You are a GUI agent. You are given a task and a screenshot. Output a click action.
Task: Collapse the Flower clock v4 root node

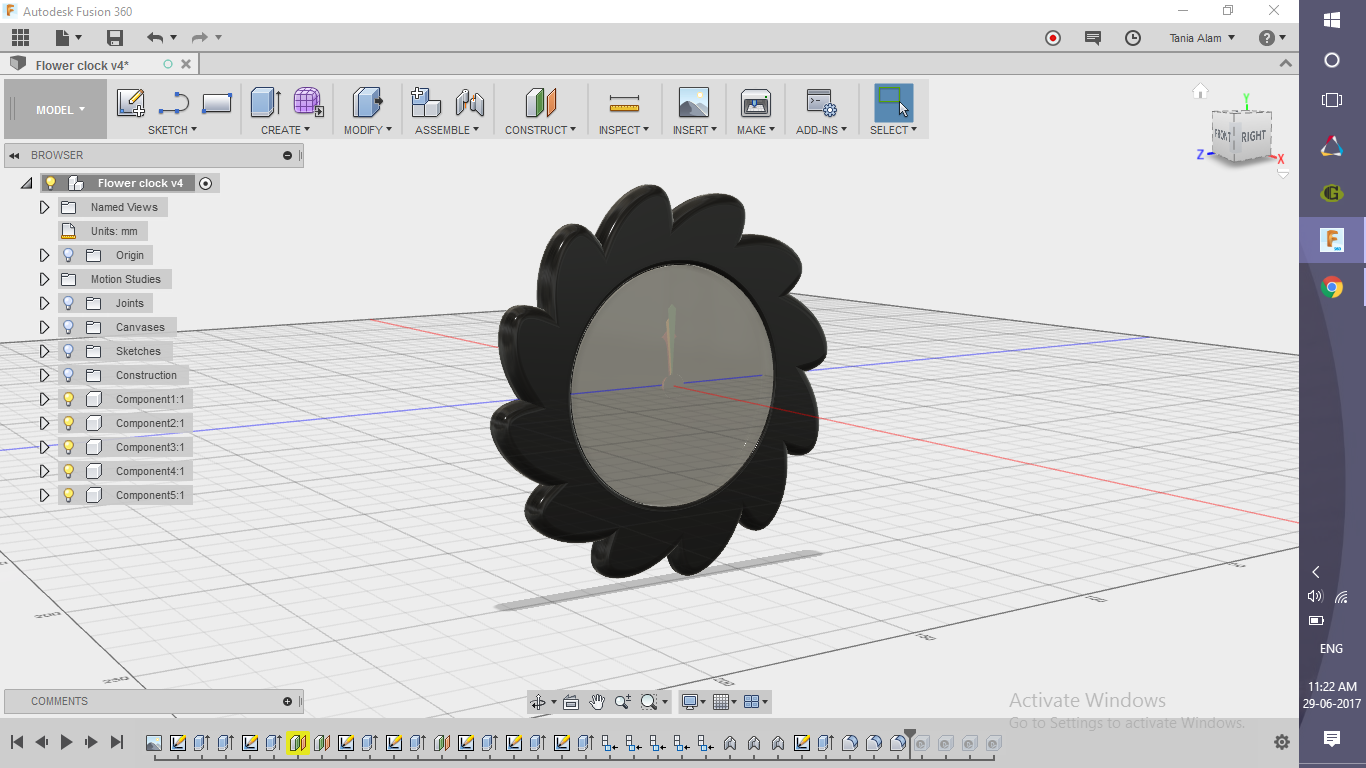pos(26,183)
